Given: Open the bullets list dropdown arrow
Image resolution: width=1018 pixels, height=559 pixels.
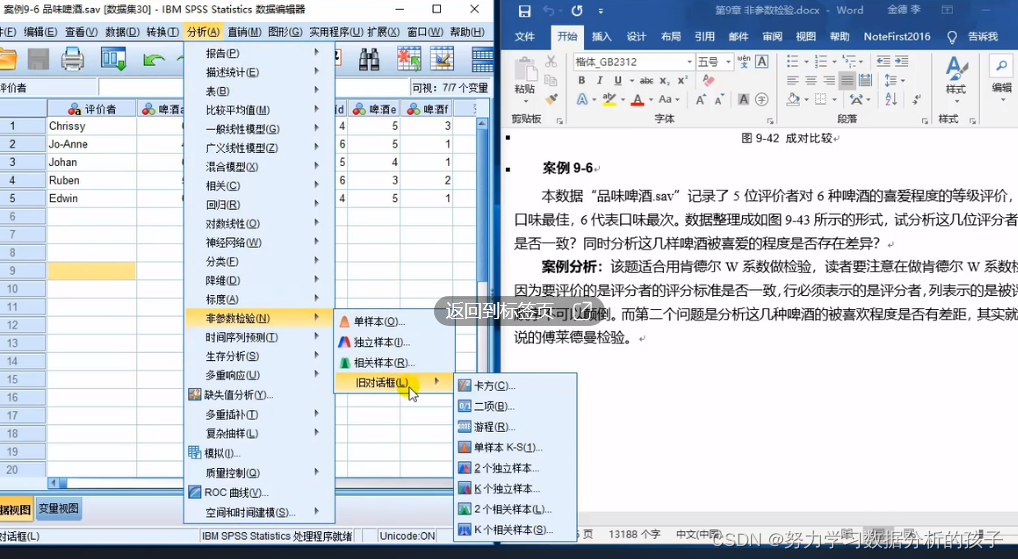Looking at the screenshot, I should (806, 62).
